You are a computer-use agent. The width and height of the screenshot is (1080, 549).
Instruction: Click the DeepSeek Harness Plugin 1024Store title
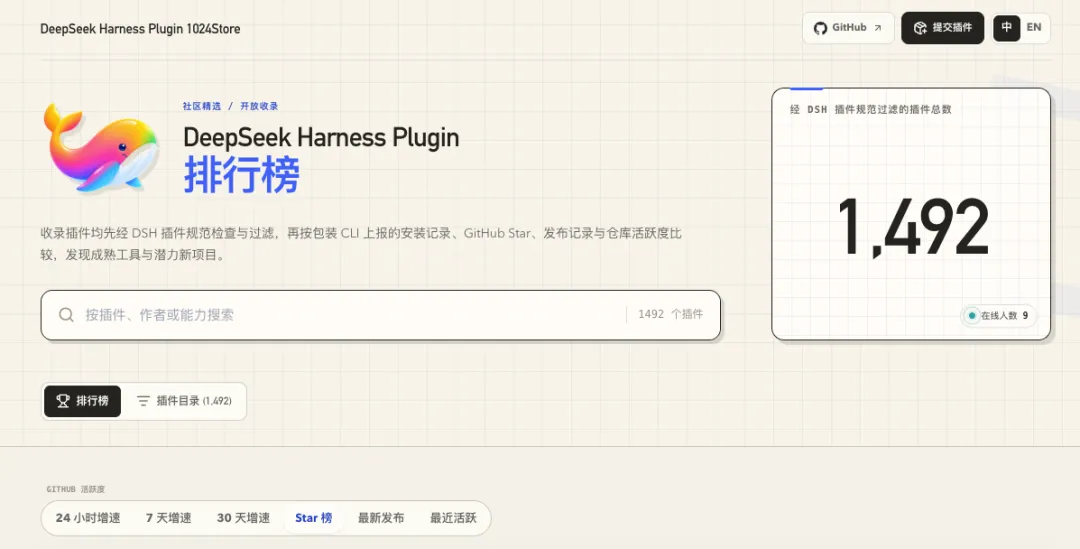(x=141, y=29)
